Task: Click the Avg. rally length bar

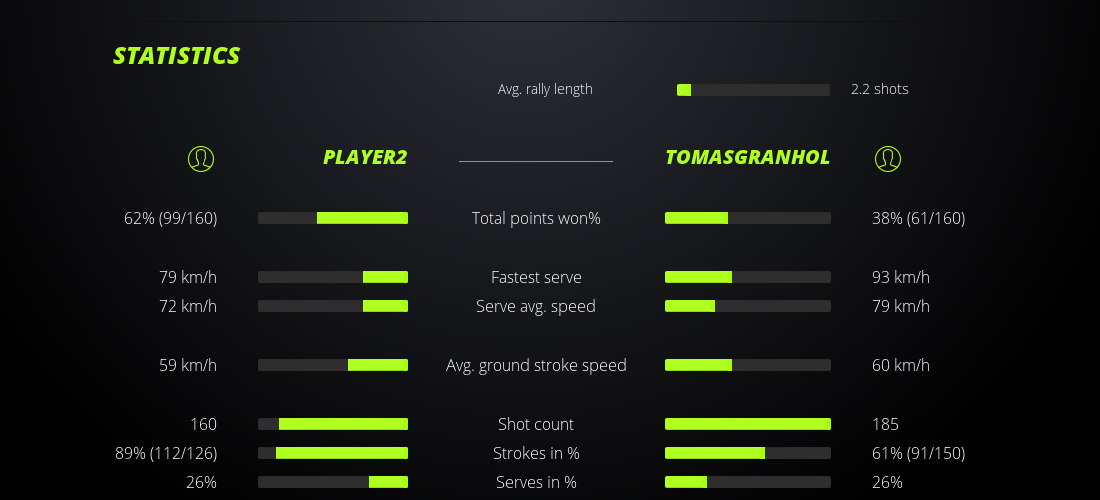Action: (753, 90)
